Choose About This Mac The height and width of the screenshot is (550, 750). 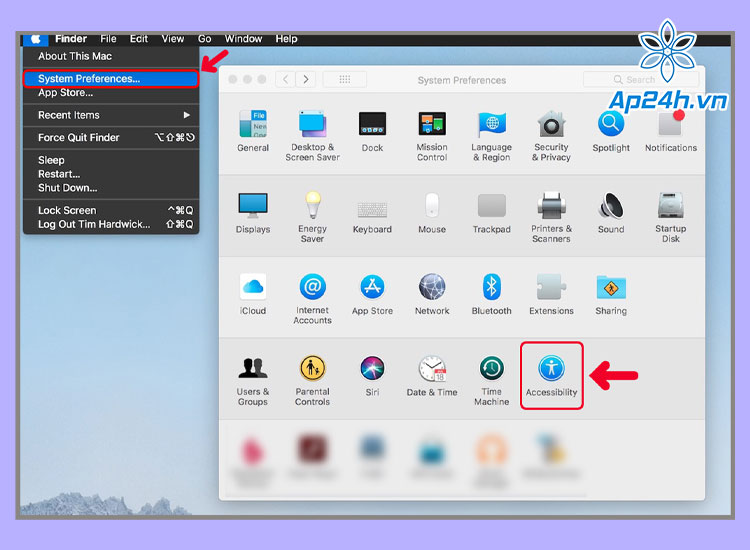point(111,56)
